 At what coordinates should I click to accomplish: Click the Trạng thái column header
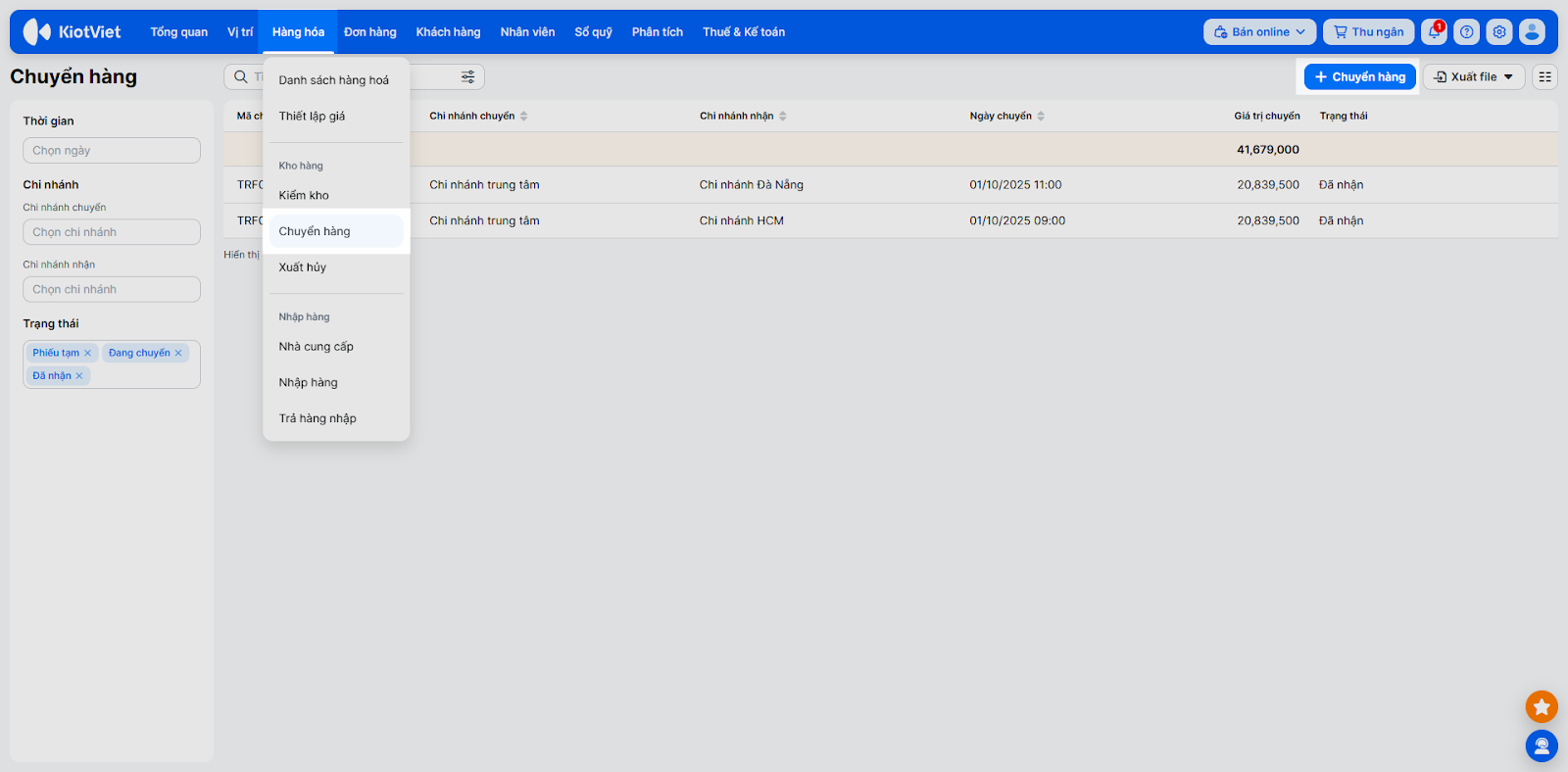pyautogui.click(x=1344, y=116)
